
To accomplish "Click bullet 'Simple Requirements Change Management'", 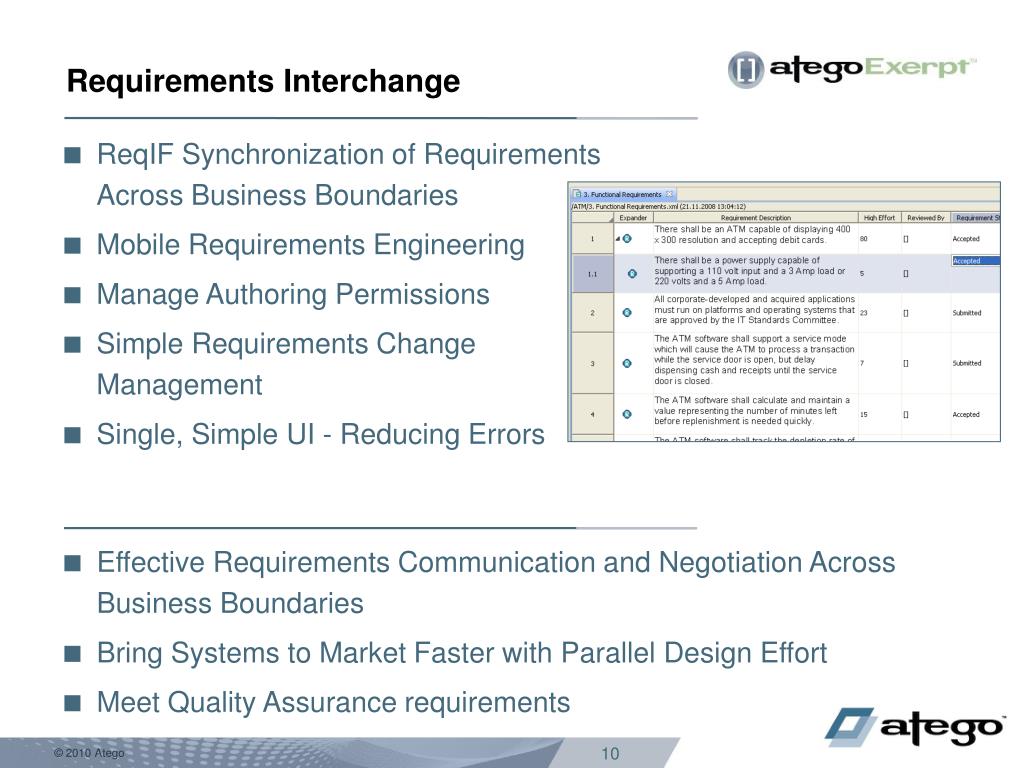I will coord(286,364).
